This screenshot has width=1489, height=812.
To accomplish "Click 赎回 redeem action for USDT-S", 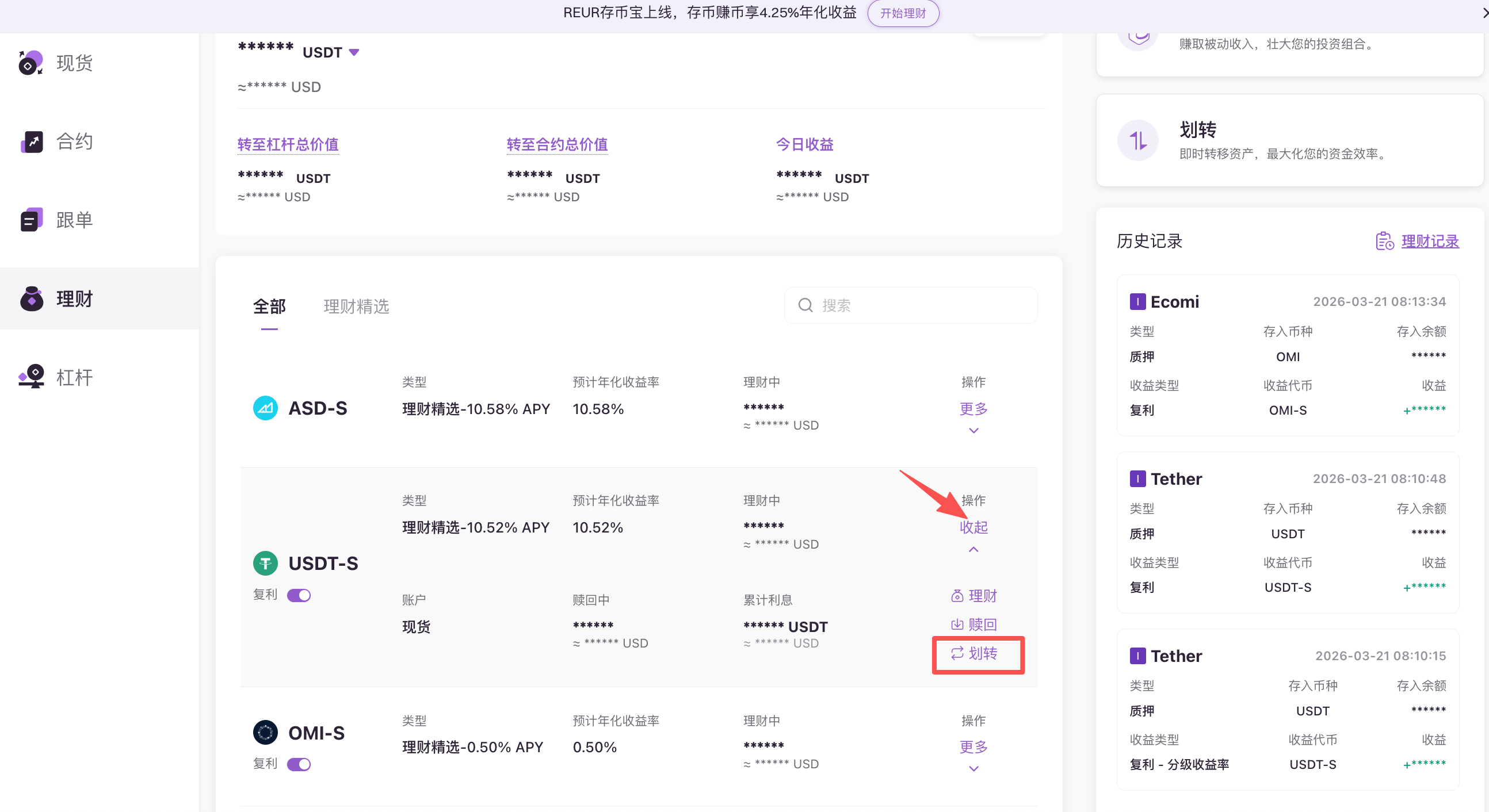I will (x=974, y=625).
